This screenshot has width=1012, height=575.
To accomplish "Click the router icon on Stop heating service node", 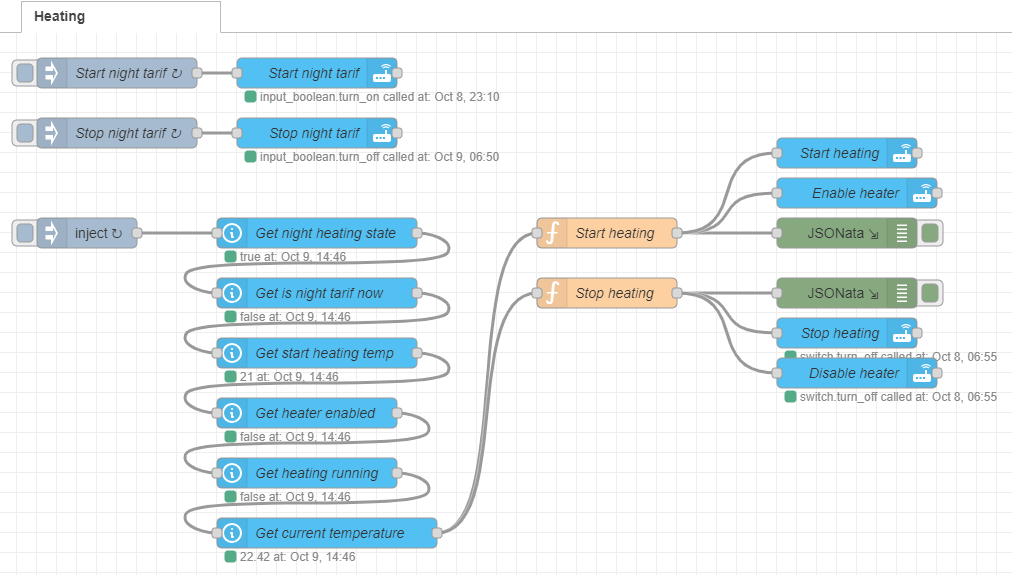I will [902, 333].
